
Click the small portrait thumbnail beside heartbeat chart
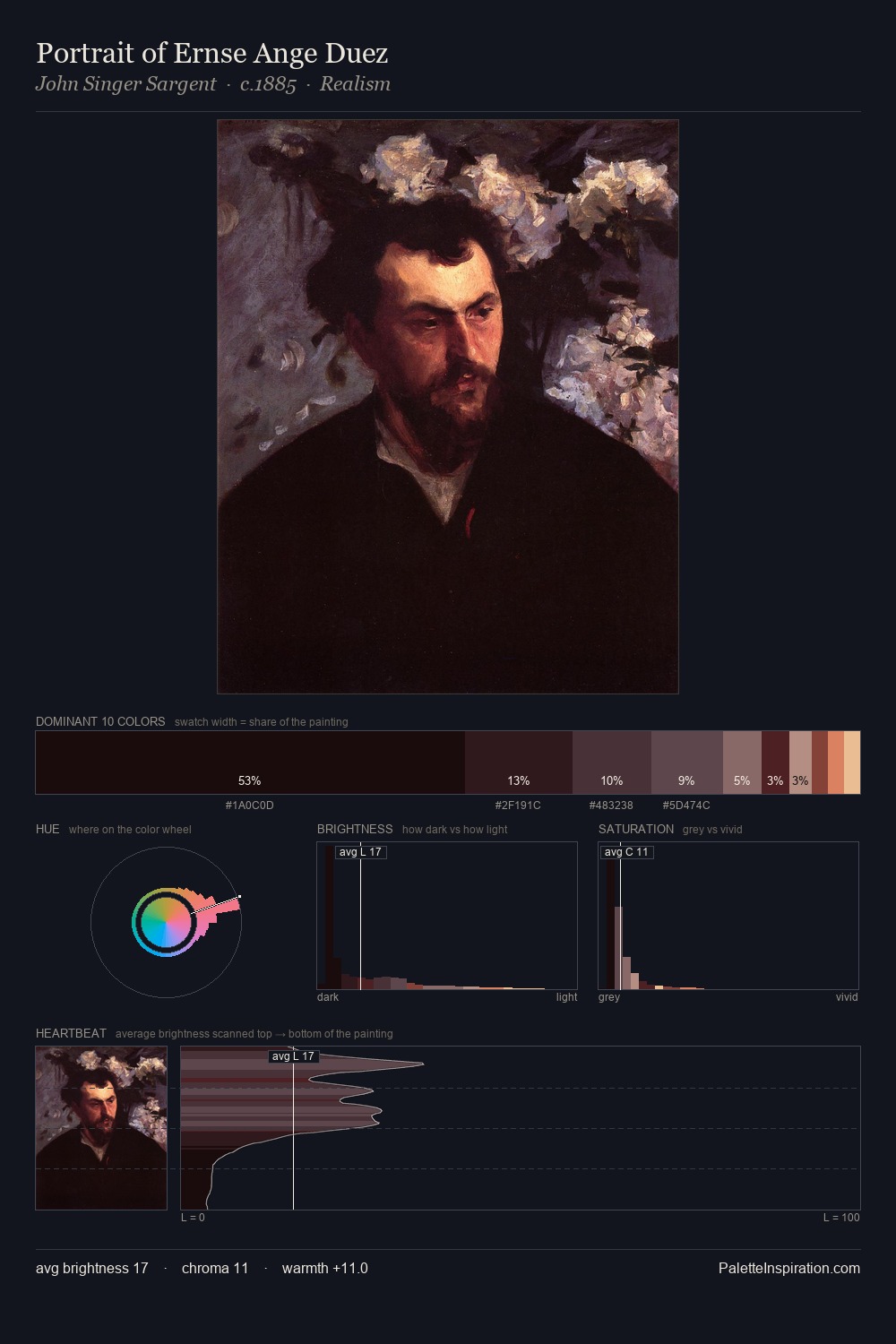click(x=101, y=1128)
